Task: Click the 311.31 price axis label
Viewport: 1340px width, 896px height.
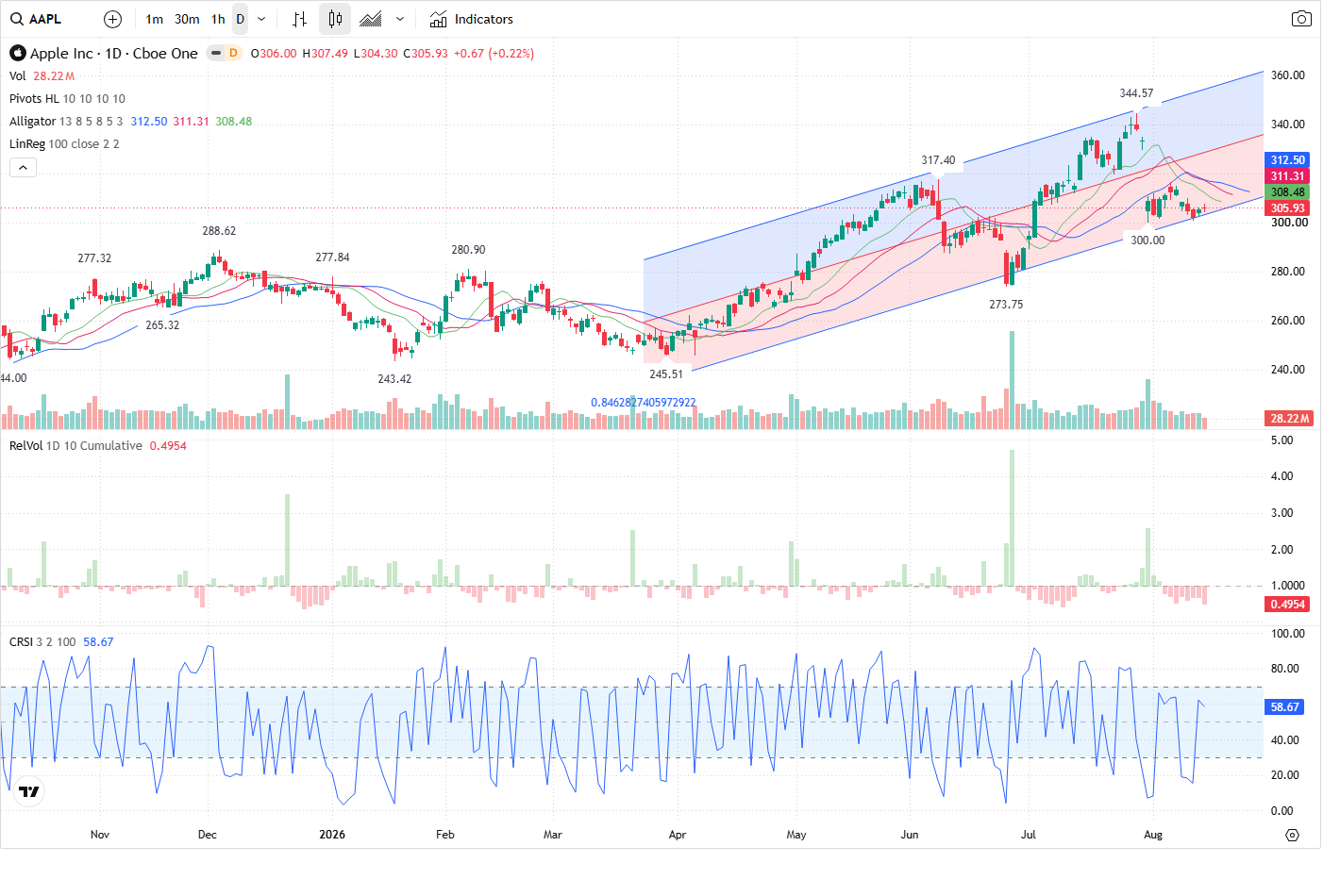Action: coord(1287,176)
